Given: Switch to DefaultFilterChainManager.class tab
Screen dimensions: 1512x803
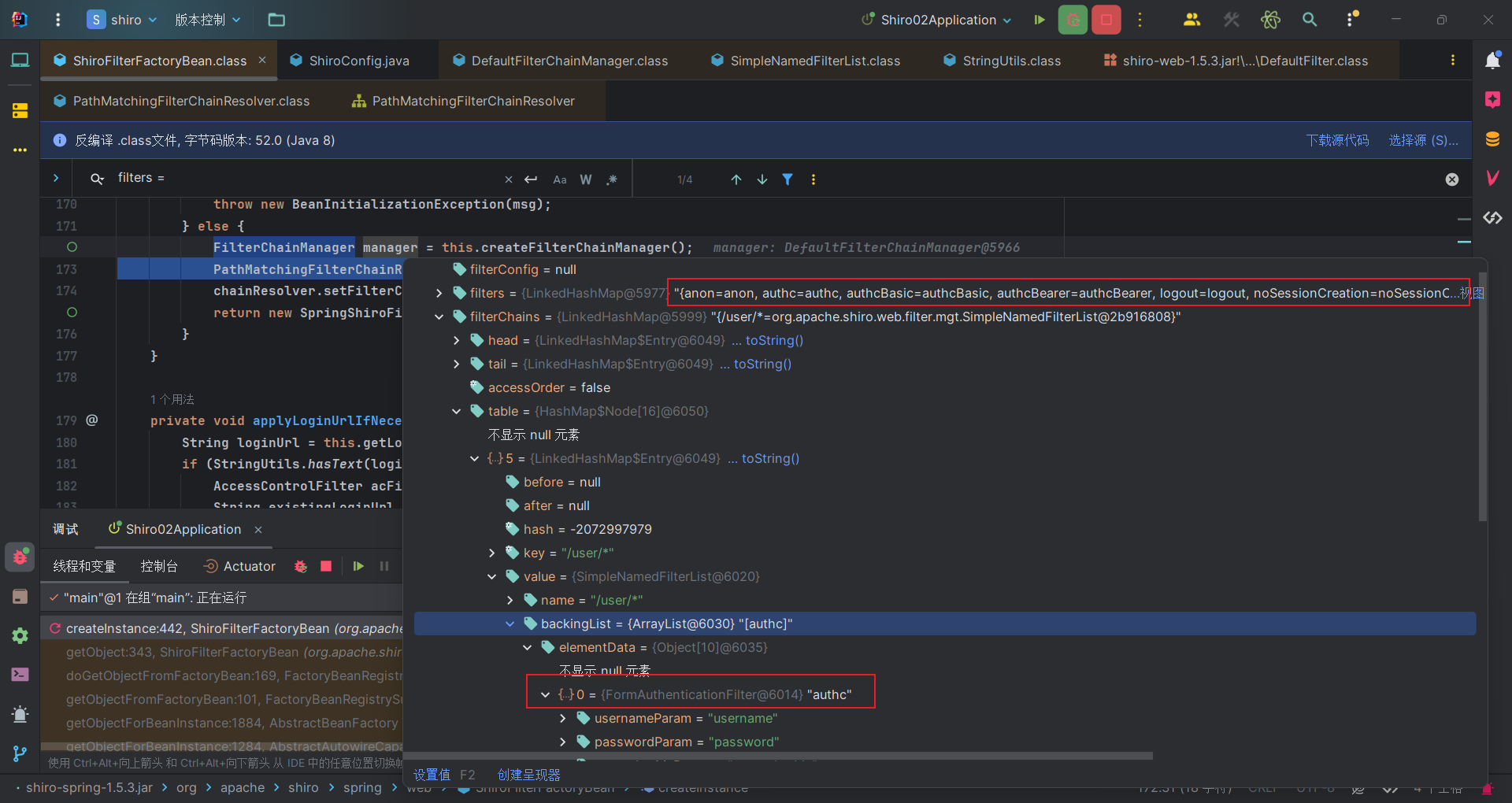Looking at the screenshot, I should 561,61.
